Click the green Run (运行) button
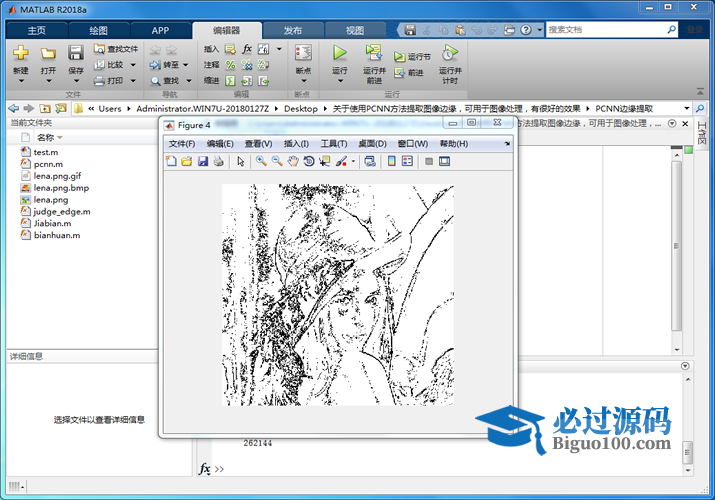The height and width of the screenshot is (500, 715). point(339,53)
